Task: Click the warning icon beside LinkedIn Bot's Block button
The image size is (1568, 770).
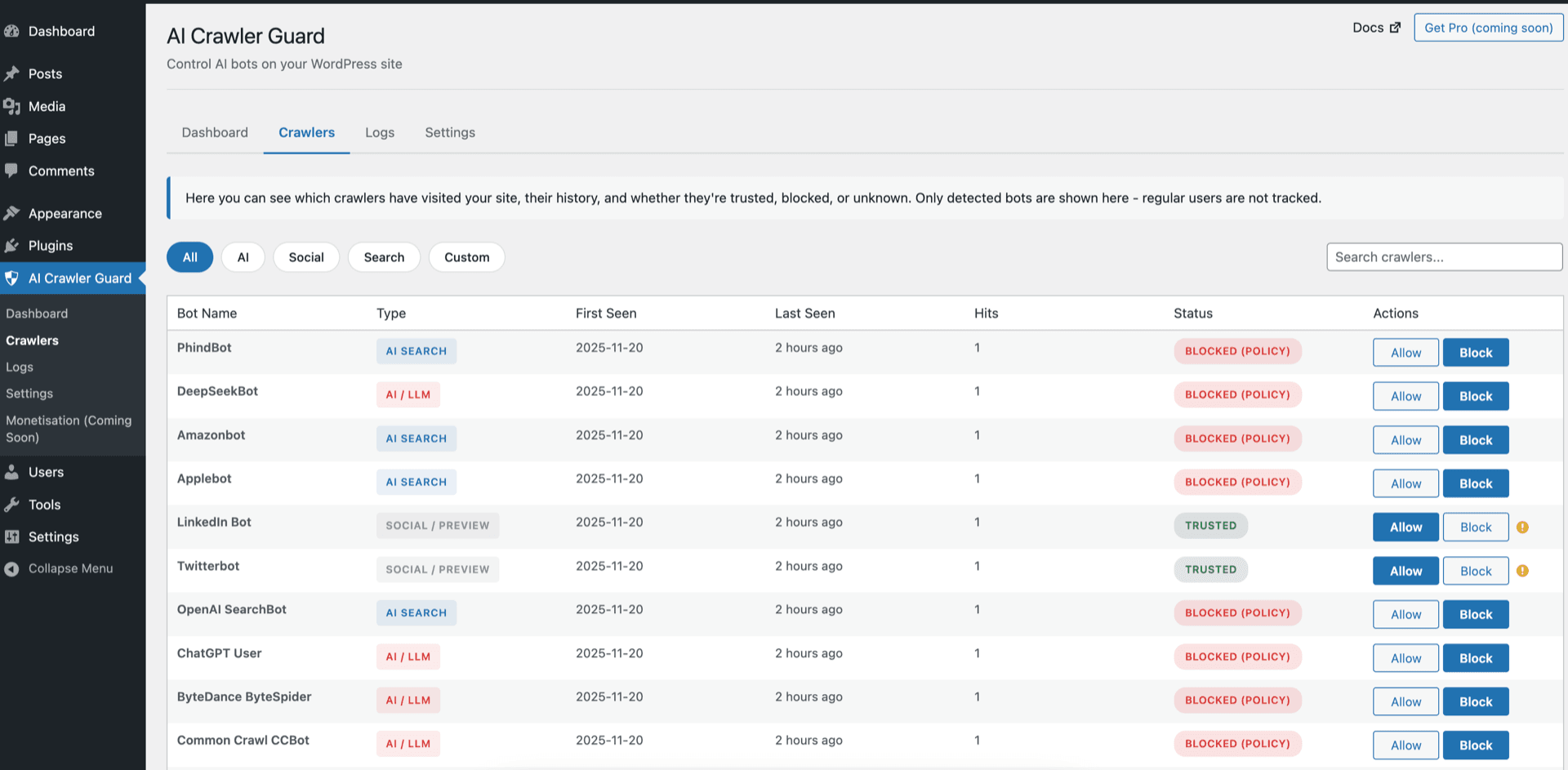Action: coord(1522,527)
